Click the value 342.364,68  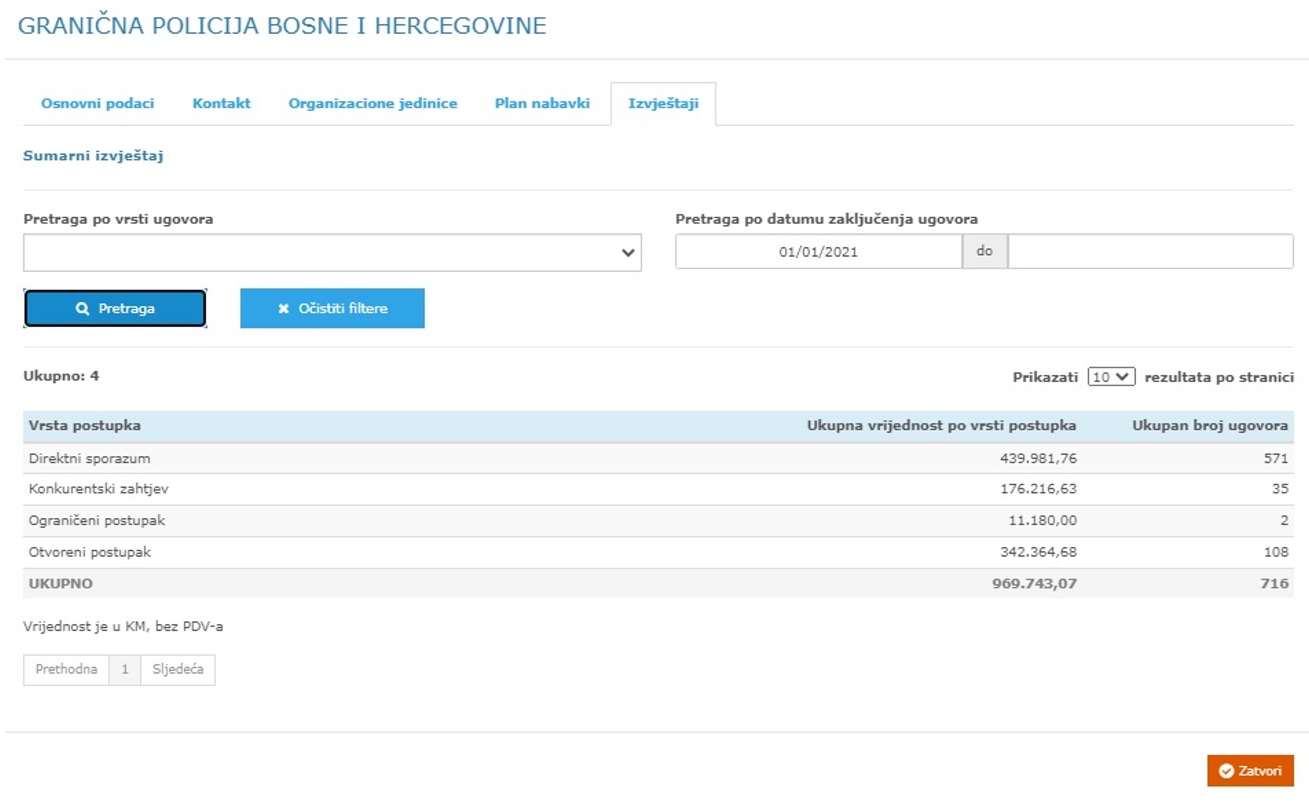1038,552
